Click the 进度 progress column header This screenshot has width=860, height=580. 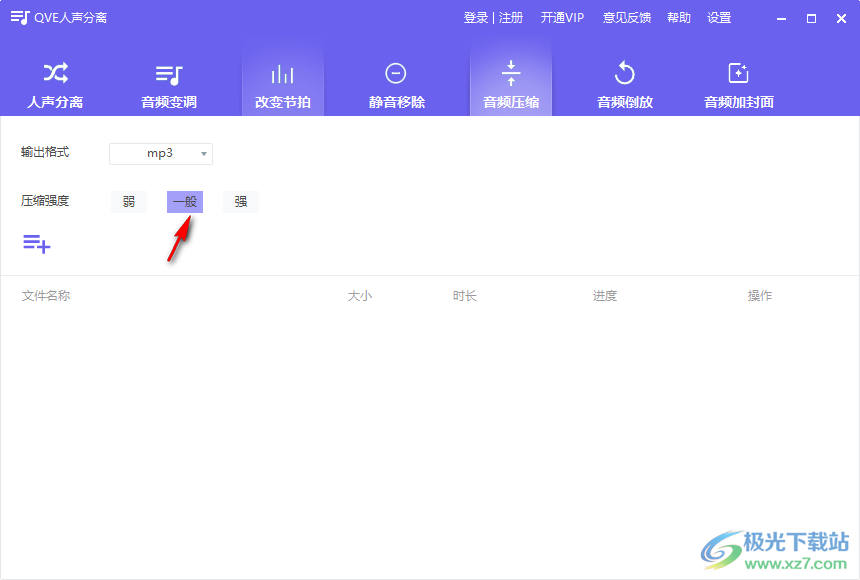[x=604, y=295]
